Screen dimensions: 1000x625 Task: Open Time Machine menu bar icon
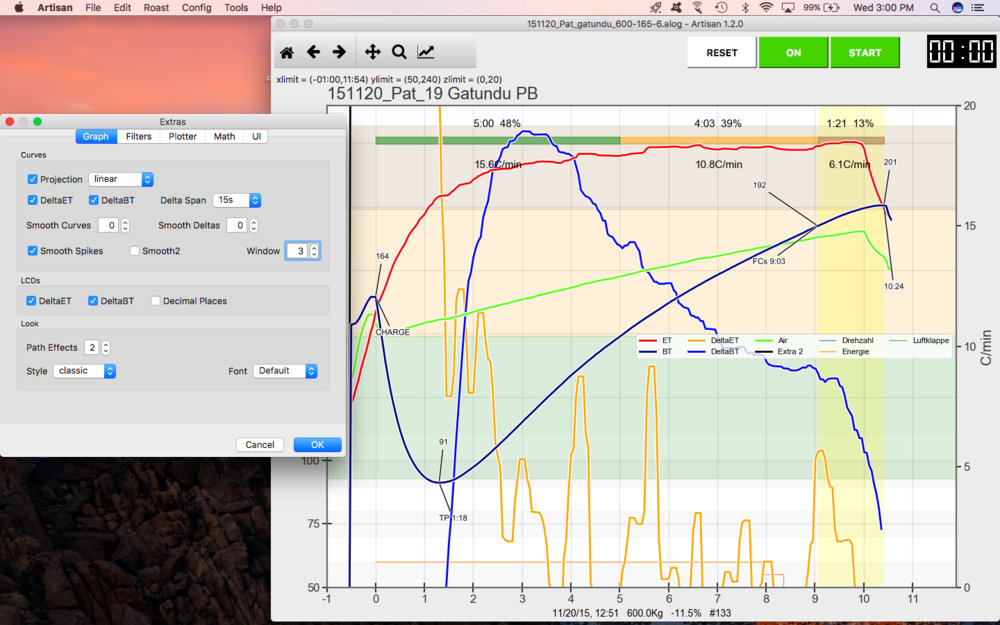point(721,8)
